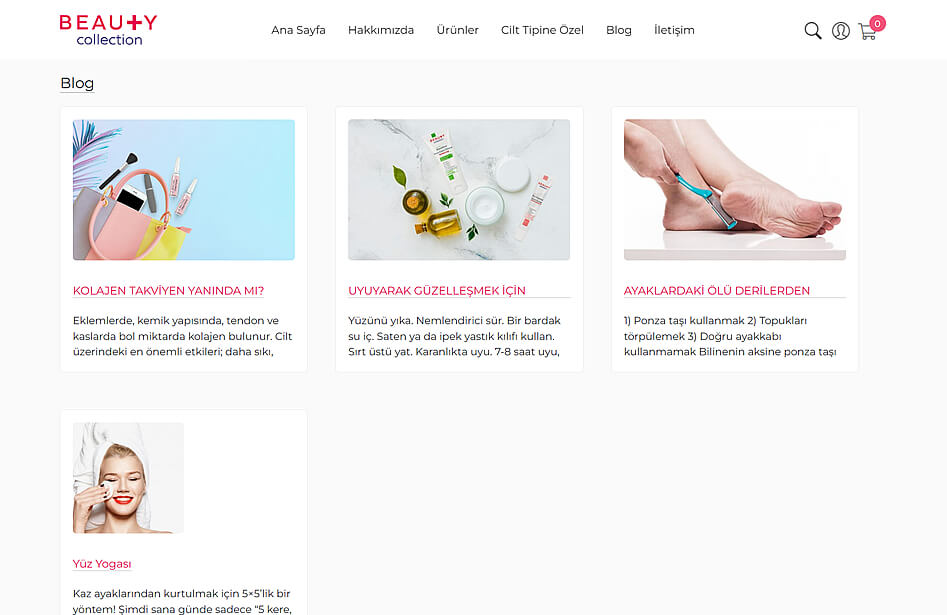Open the Hakkımızda page
The width and height of the screenshot is (947, 615).
pos(381,30)
